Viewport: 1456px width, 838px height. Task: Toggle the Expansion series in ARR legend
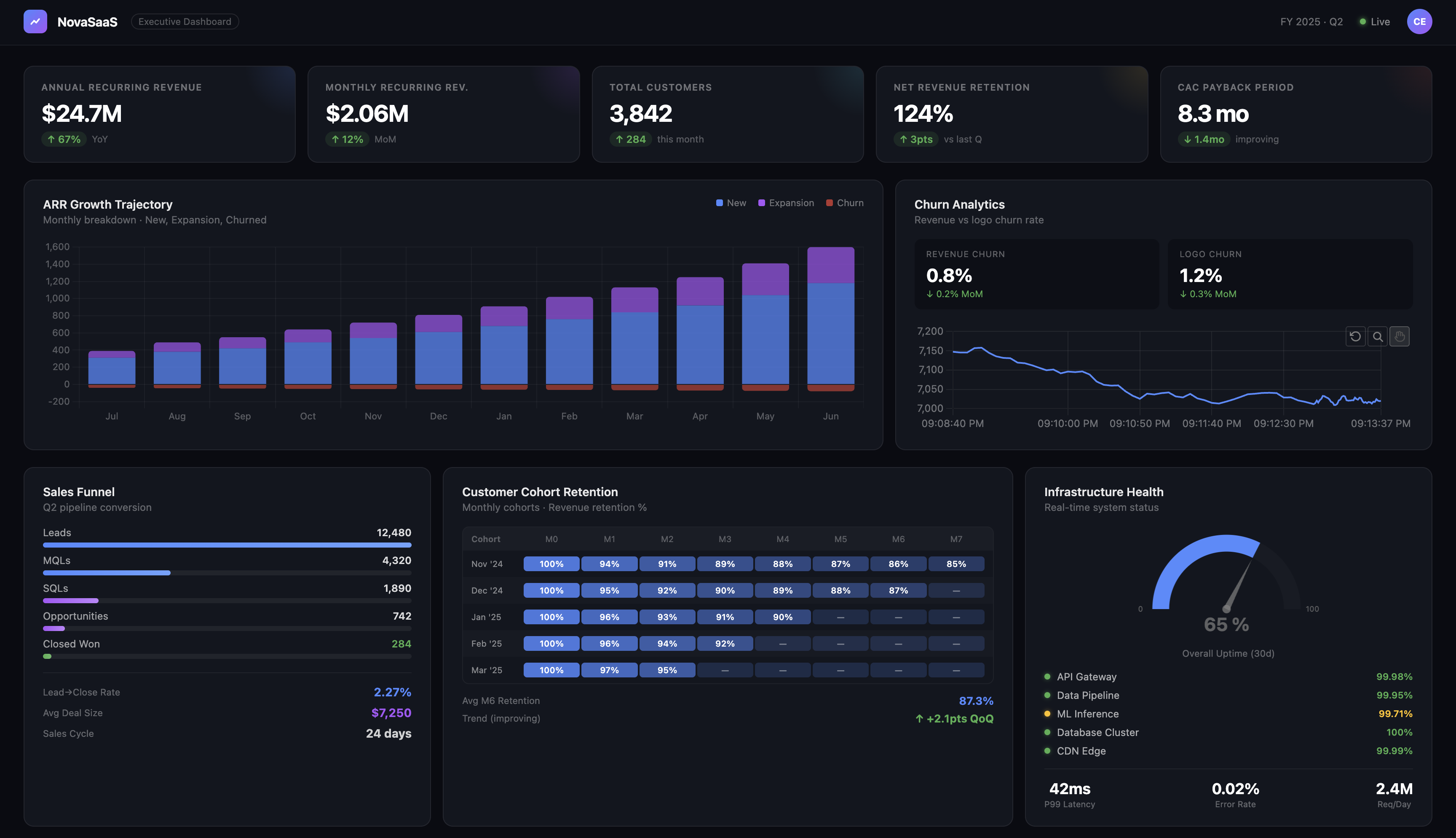tap(785, 203)
